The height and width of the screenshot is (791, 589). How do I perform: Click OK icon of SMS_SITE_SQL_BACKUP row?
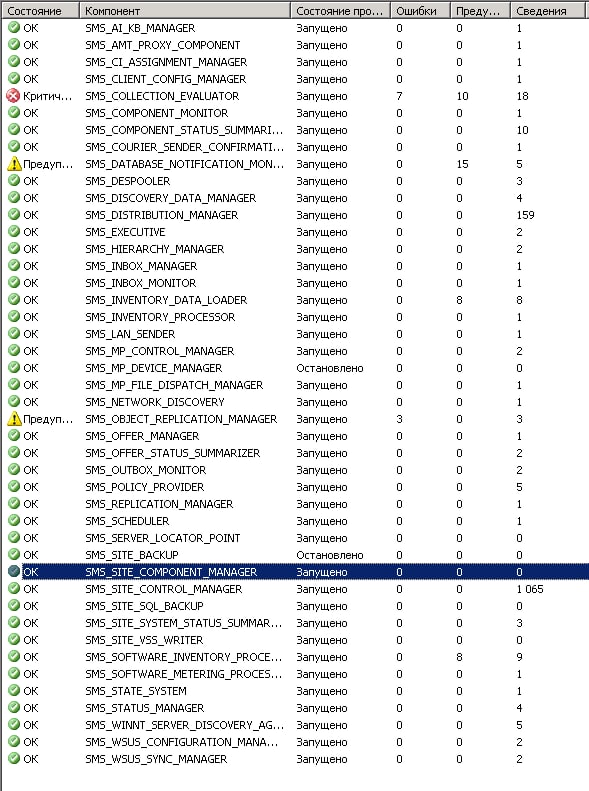click(14, 605)
